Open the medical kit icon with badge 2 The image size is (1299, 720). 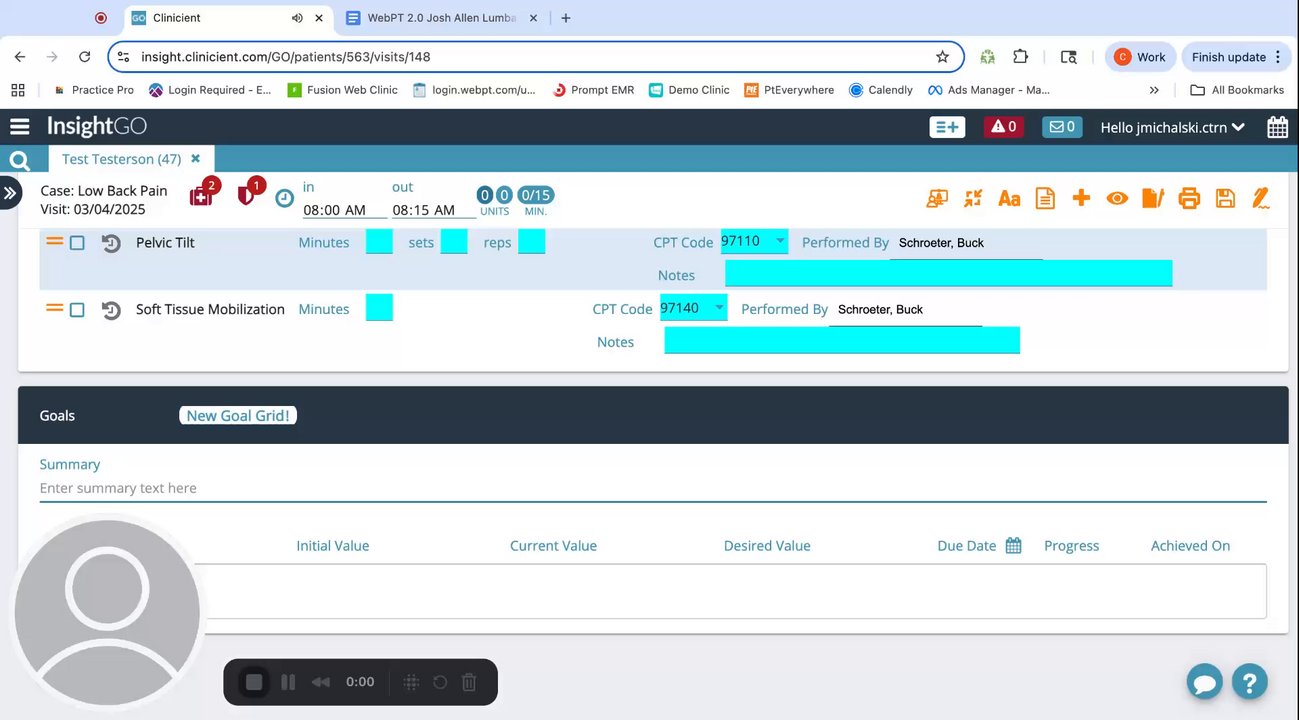click(203, 194)
